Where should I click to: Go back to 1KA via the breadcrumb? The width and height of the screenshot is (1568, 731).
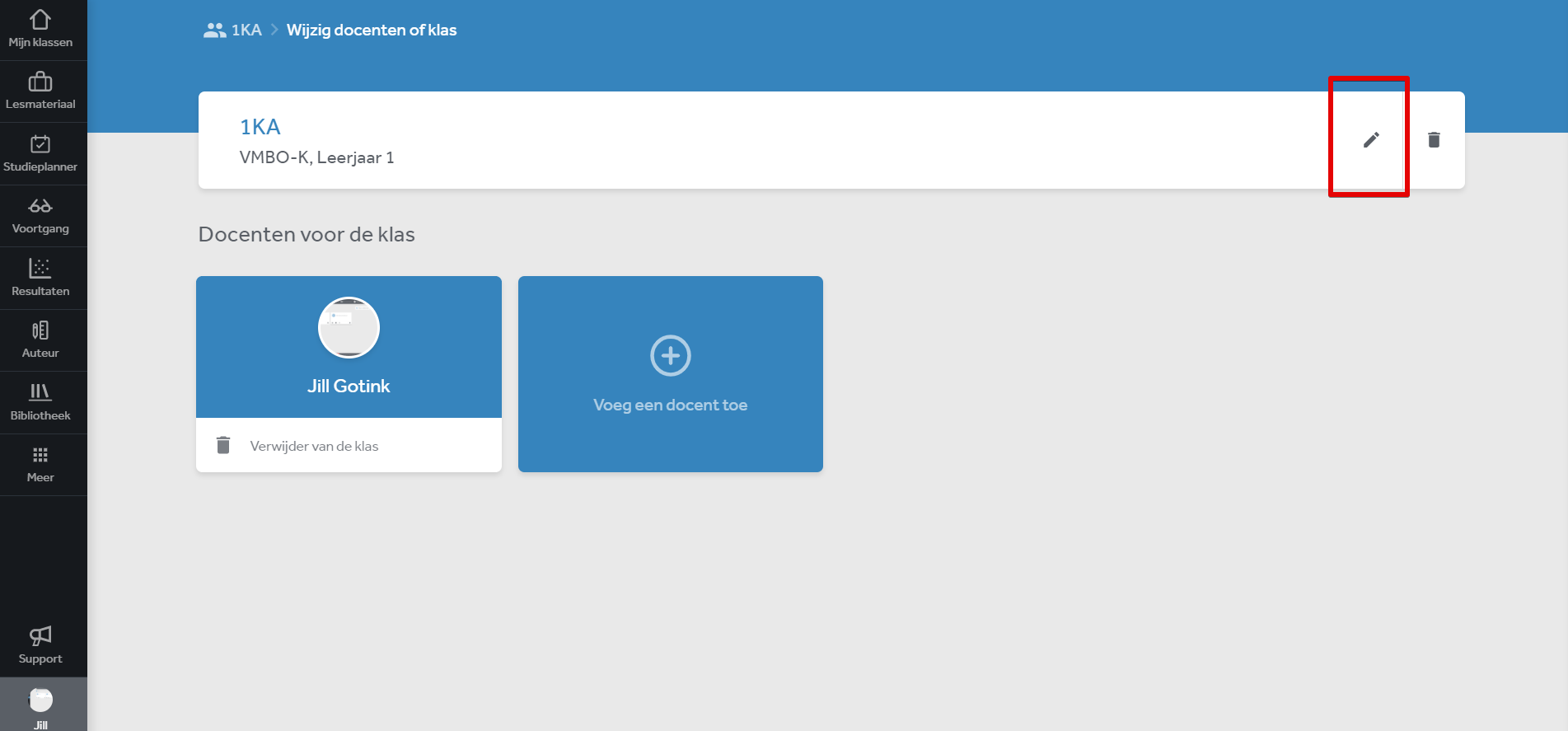(x=246, y=30)
